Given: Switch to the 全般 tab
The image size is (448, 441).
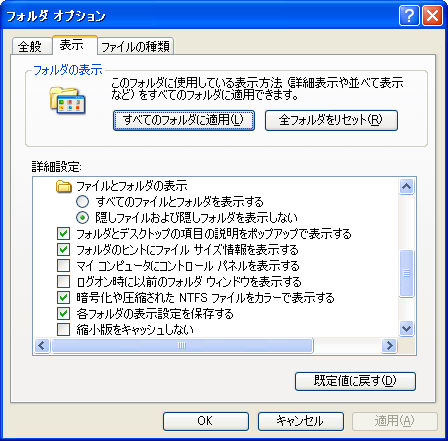Looking at the screenshot, I should pyautogui.click(x=31, y=46).
